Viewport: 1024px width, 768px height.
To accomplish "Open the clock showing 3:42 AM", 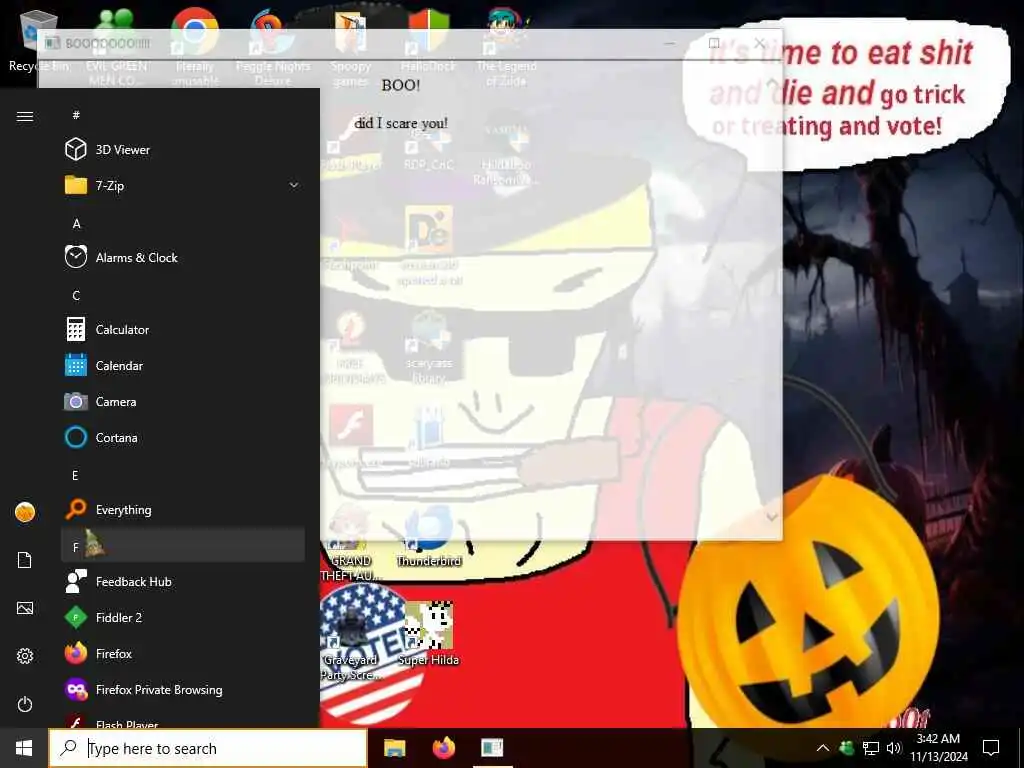I will (938, 748).
